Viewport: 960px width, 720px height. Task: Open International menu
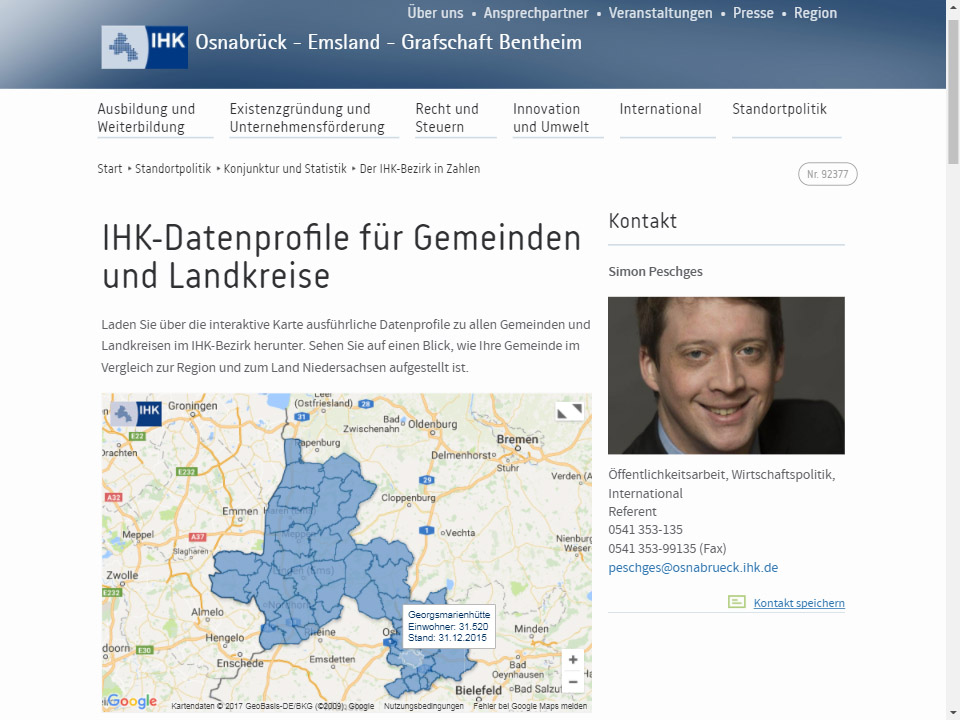click(x=667, y=118)
